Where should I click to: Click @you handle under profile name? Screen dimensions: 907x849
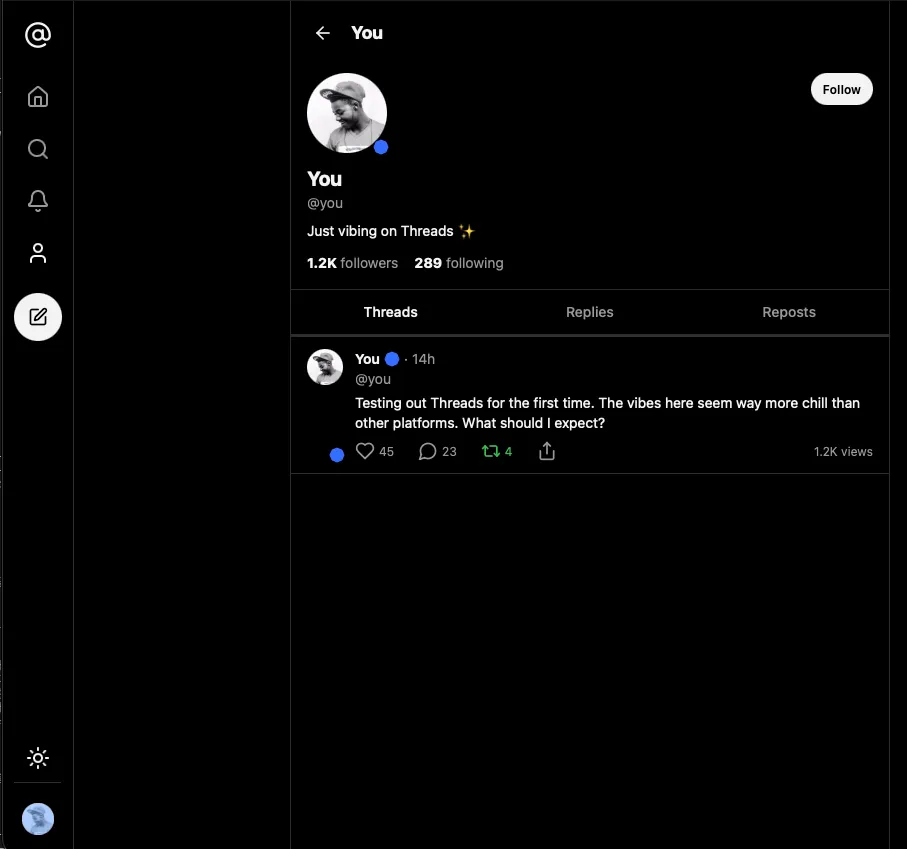(325, 203)
